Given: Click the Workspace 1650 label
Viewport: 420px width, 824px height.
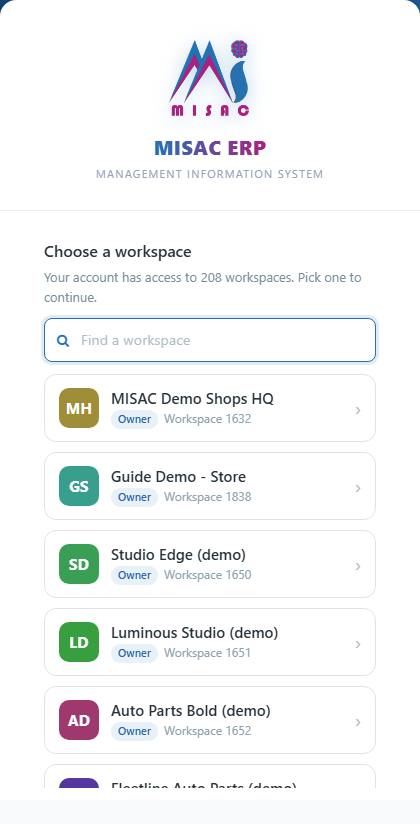Looking at the screenshot, I should tap(208, 575).
